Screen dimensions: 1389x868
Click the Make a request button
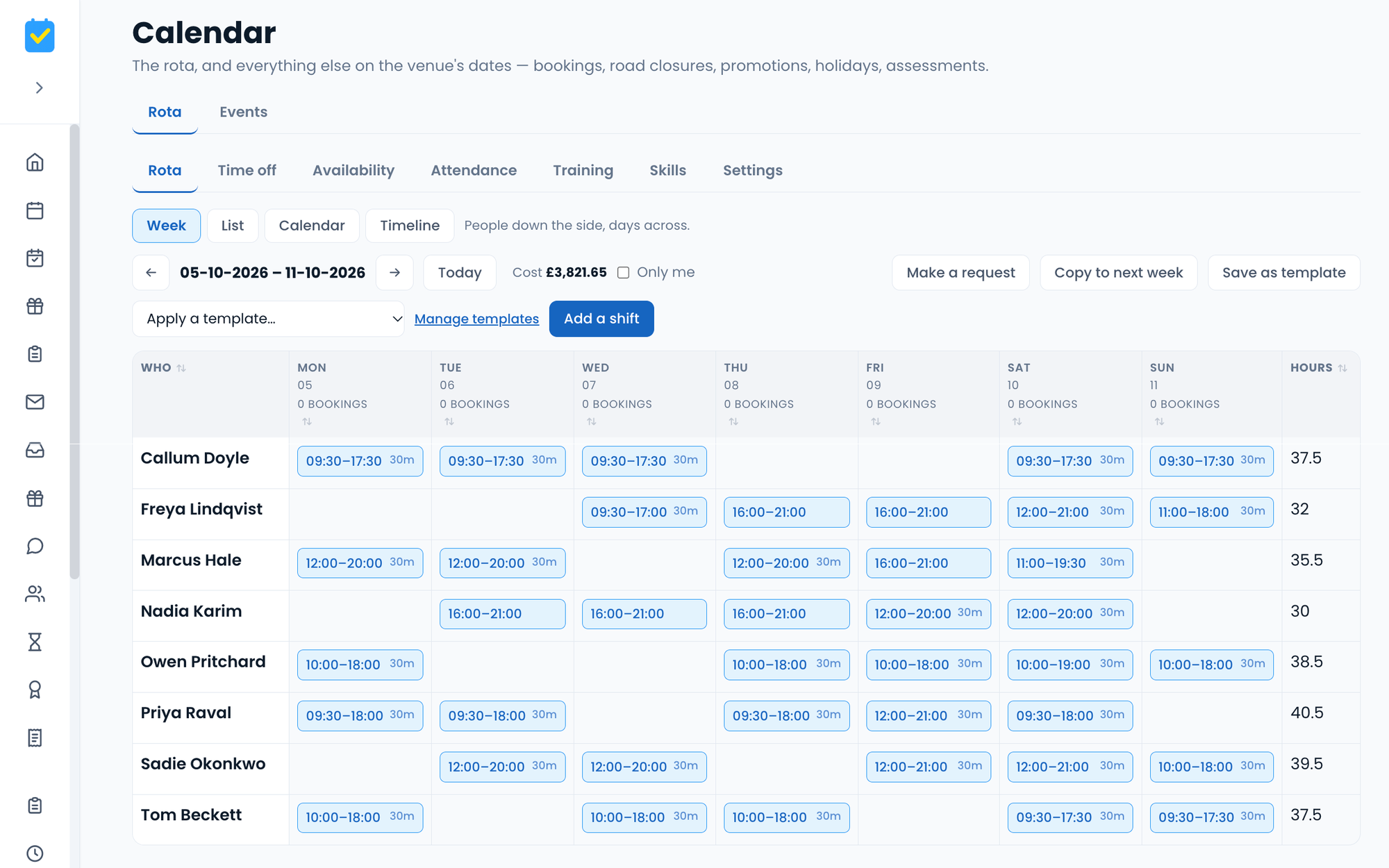click(x=960, y=272)
